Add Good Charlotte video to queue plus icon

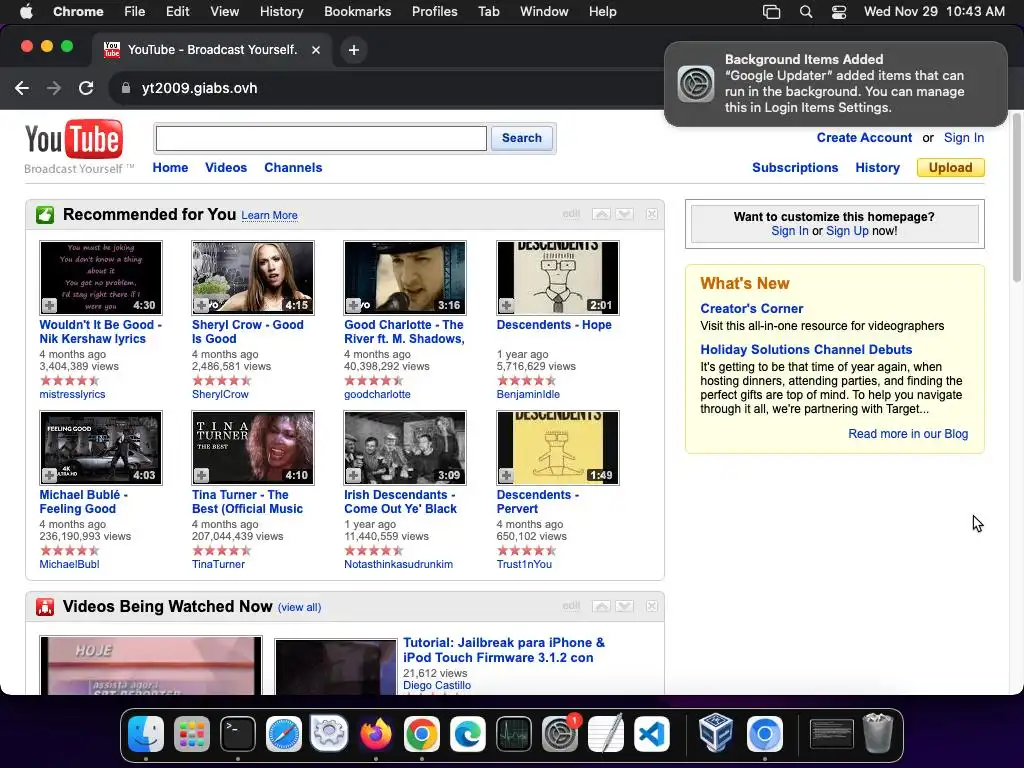coord(353,305)
